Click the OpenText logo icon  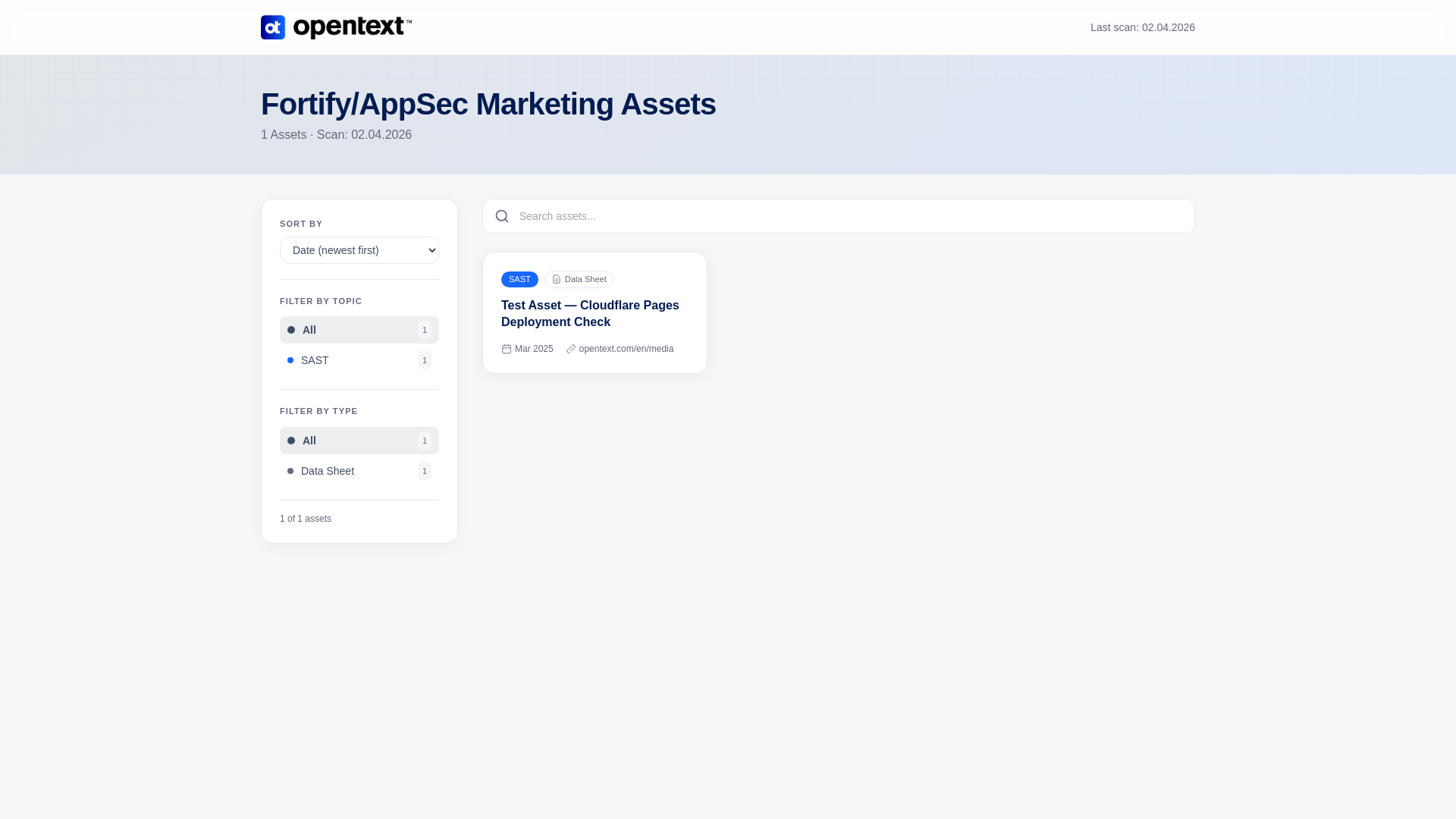[x=273, y=27]
